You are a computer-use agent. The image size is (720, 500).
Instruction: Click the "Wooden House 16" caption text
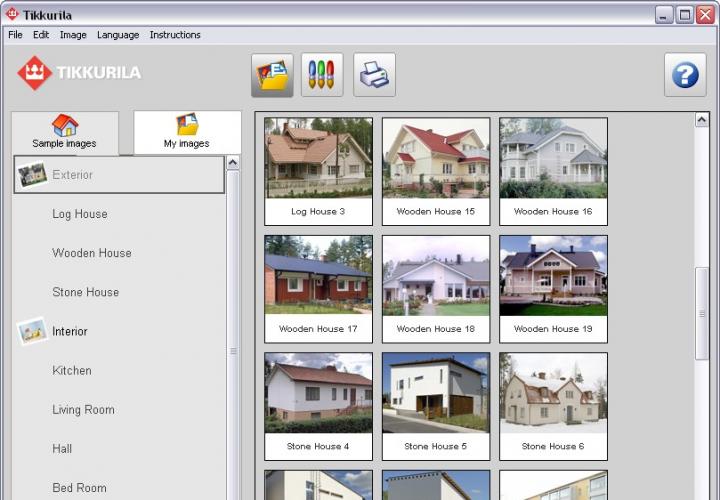point(553,212)
